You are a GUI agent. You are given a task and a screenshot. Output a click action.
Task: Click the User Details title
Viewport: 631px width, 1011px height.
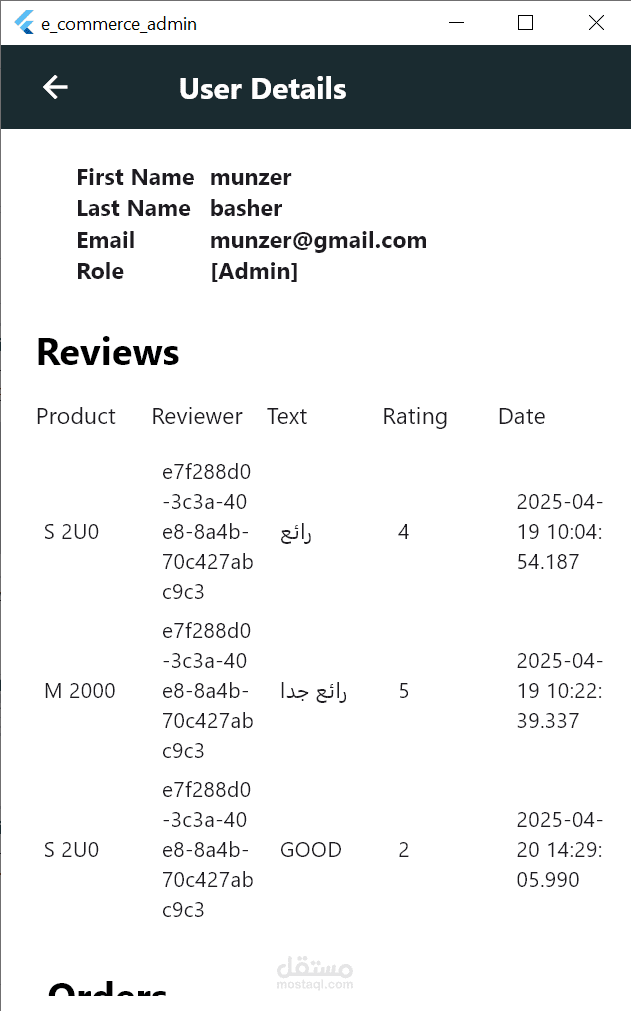262,89
